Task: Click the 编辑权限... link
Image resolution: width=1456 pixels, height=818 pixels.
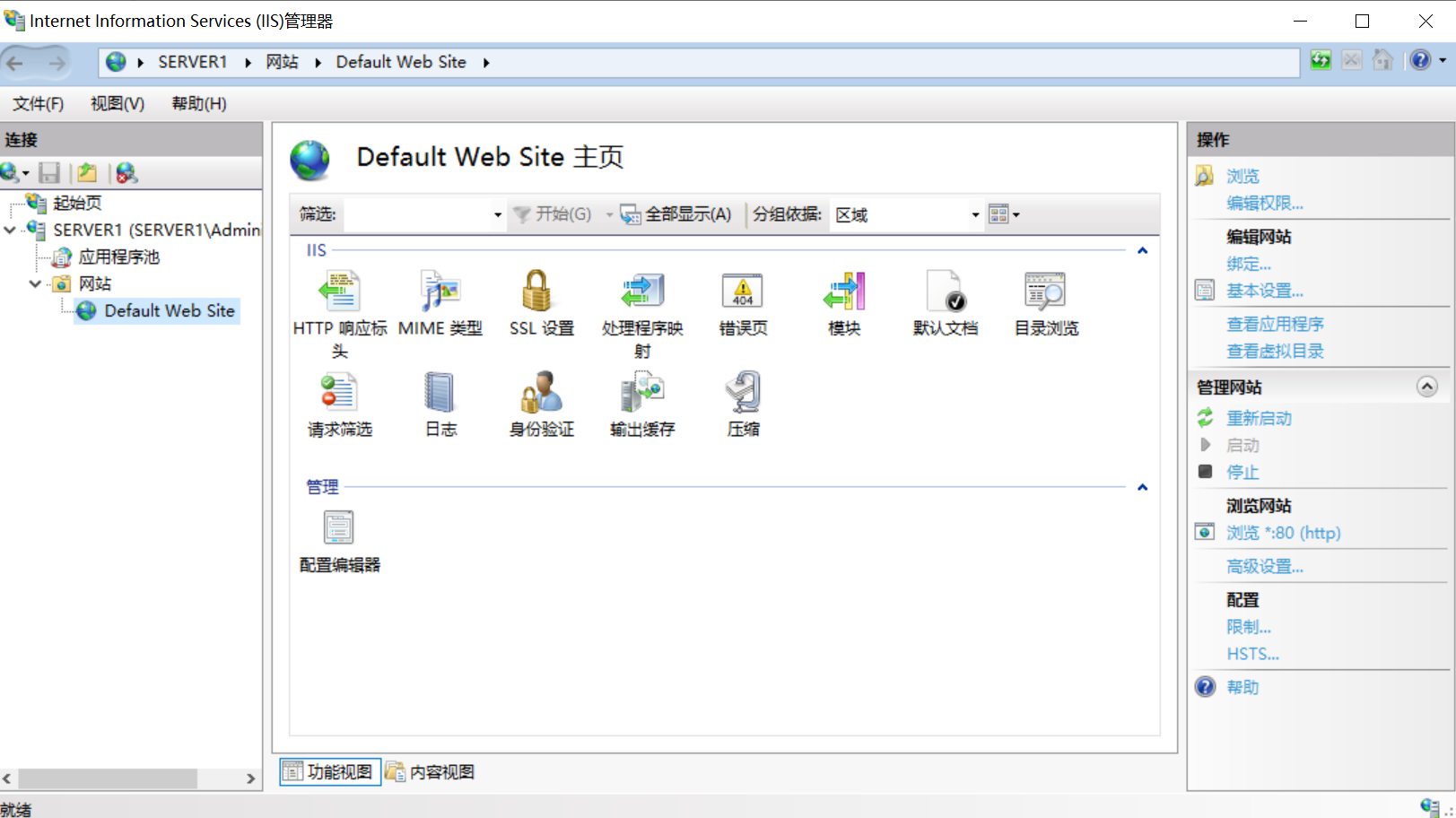Action: pyautogui.click(x=1265, y=204)
